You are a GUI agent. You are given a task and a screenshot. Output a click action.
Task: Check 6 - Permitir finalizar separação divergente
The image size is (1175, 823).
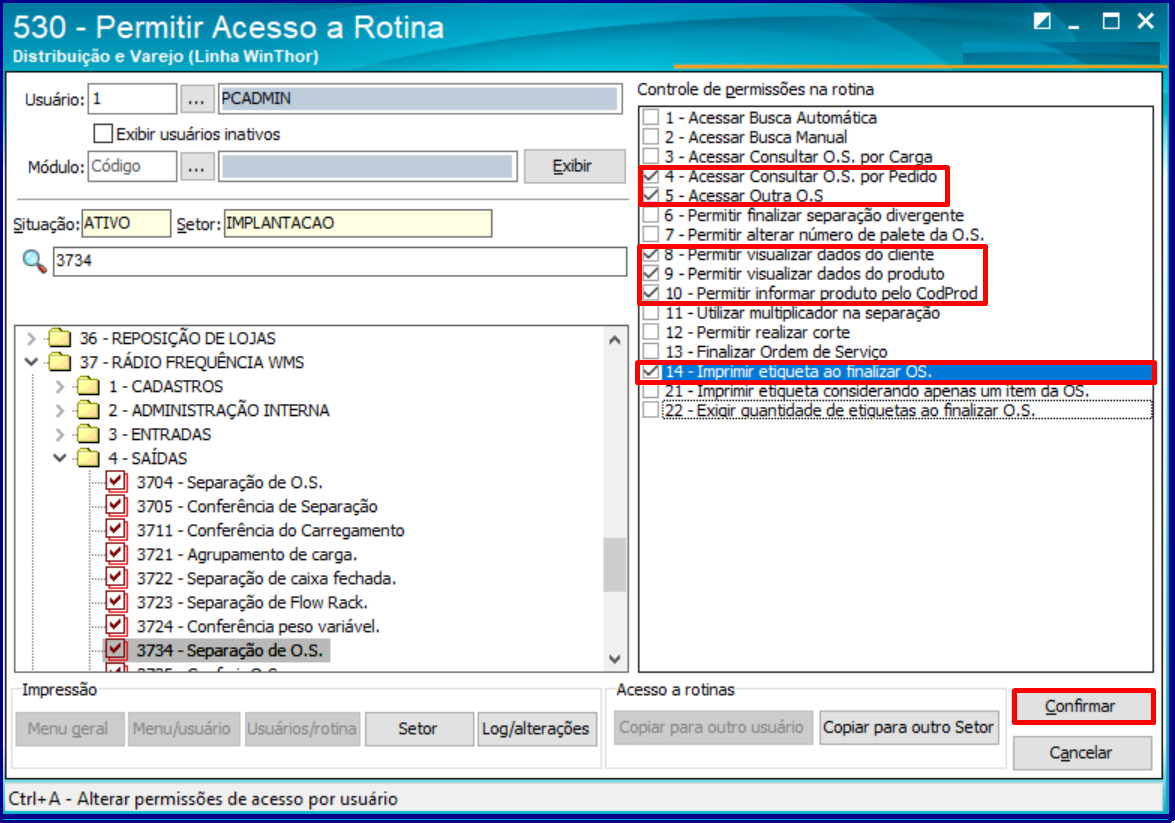[651, 215]
